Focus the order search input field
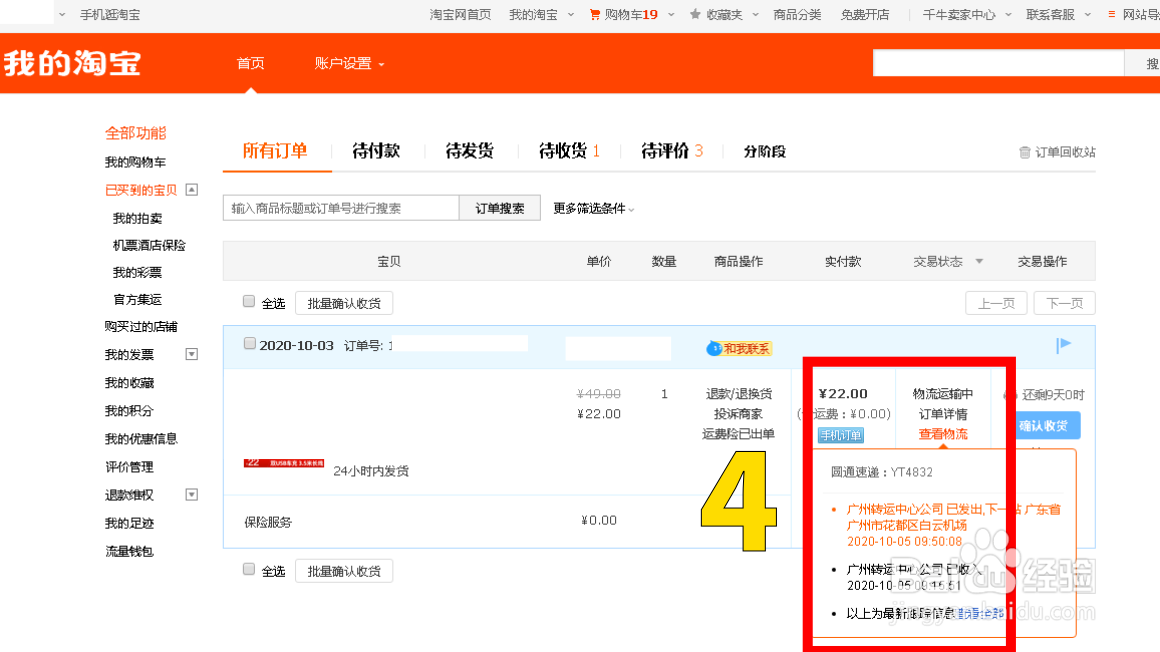 click(x=341, y=208)
